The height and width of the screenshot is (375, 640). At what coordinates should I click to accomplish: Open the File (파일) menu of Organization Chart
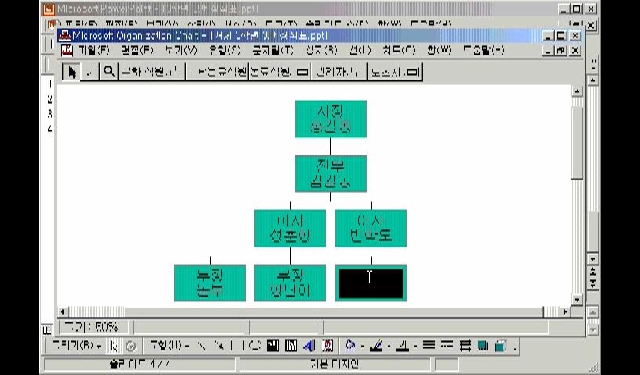coord(94,50)
